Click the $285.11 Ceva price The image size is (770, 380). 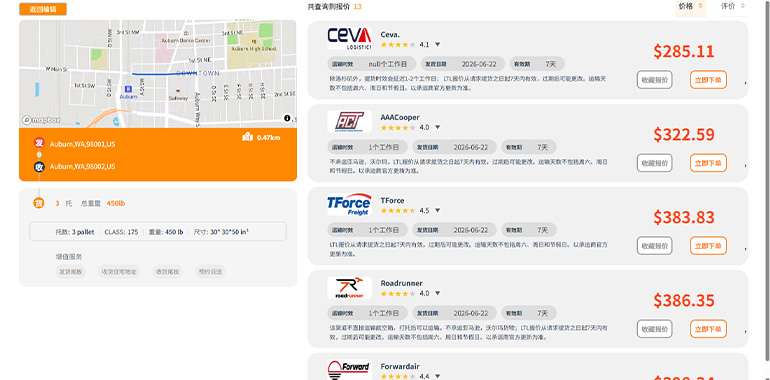coord(684,51)
